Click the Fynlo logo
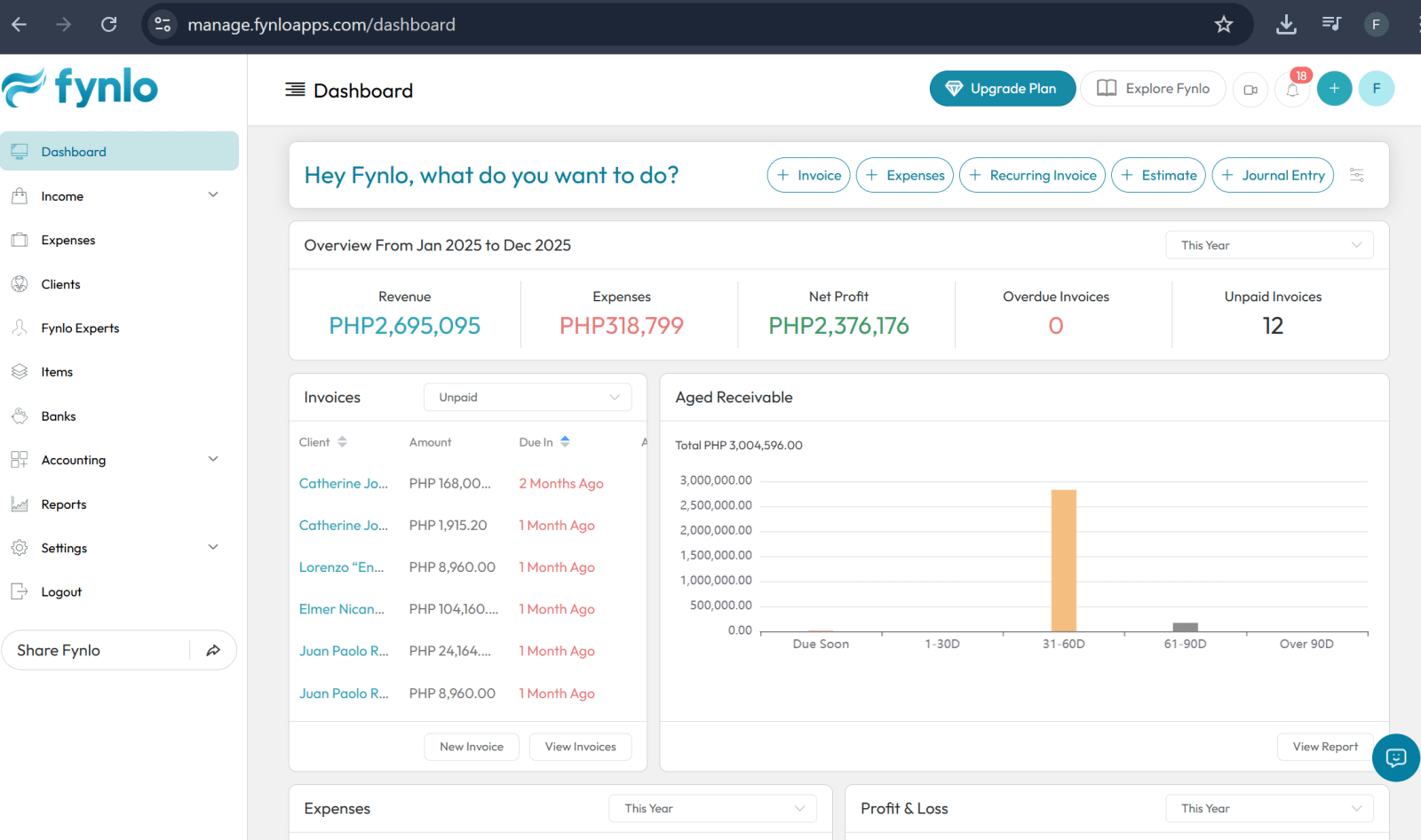Image resolution: width=1421 pixels, height=840 pixels. pyautogui.click(x=80, y=87)
